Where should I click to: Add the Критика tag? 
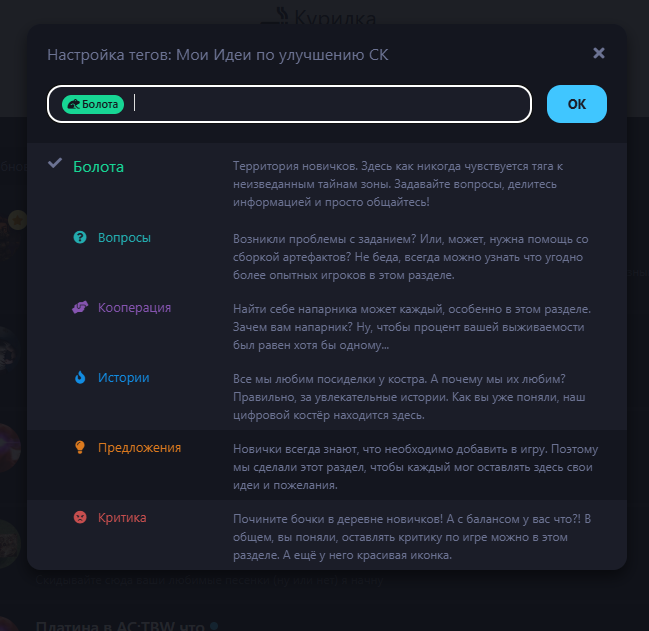(x=122, y=517)
